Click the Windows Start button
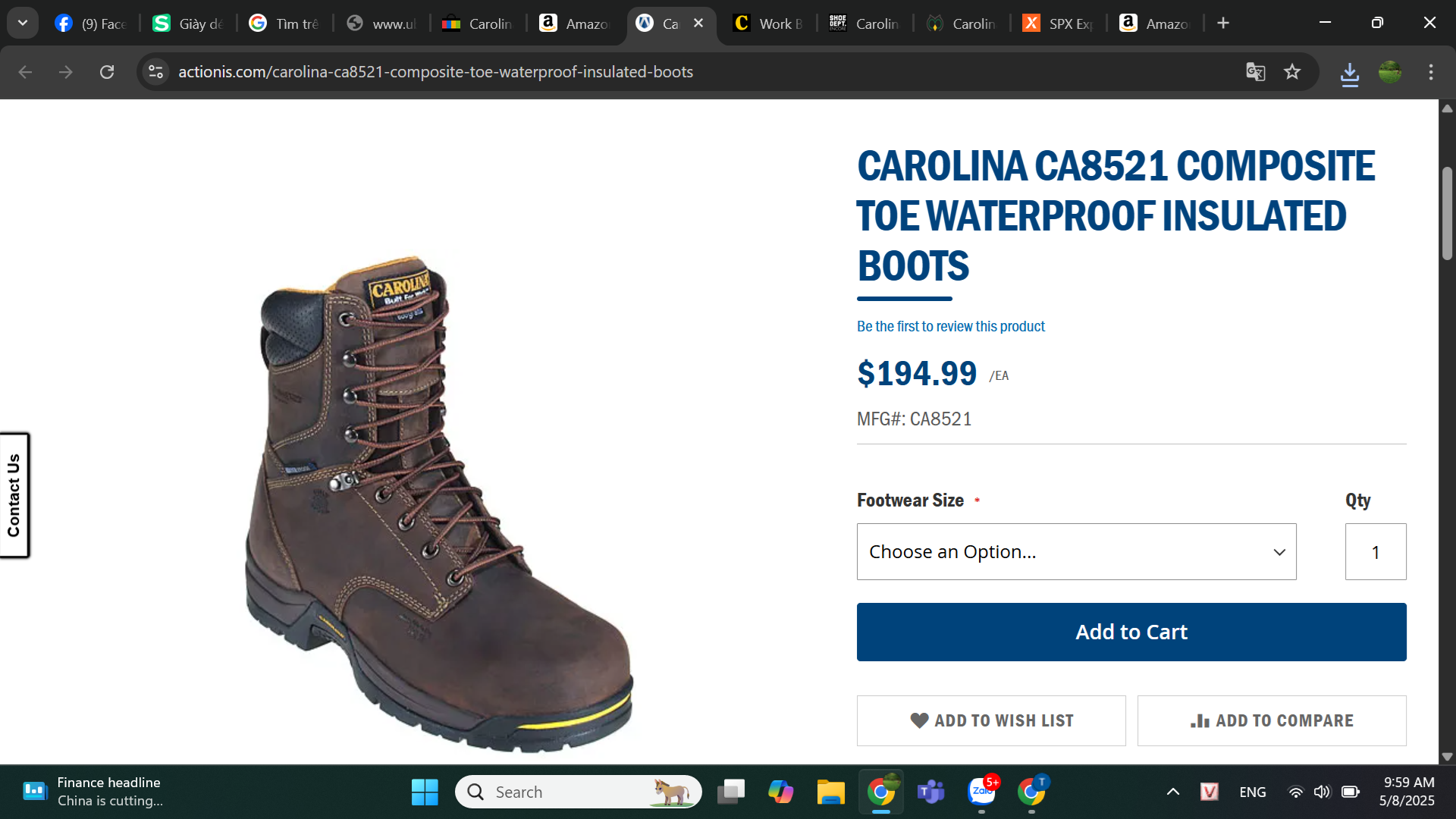1456x819 pixels. pyautogui.click(x=425, y=792)
